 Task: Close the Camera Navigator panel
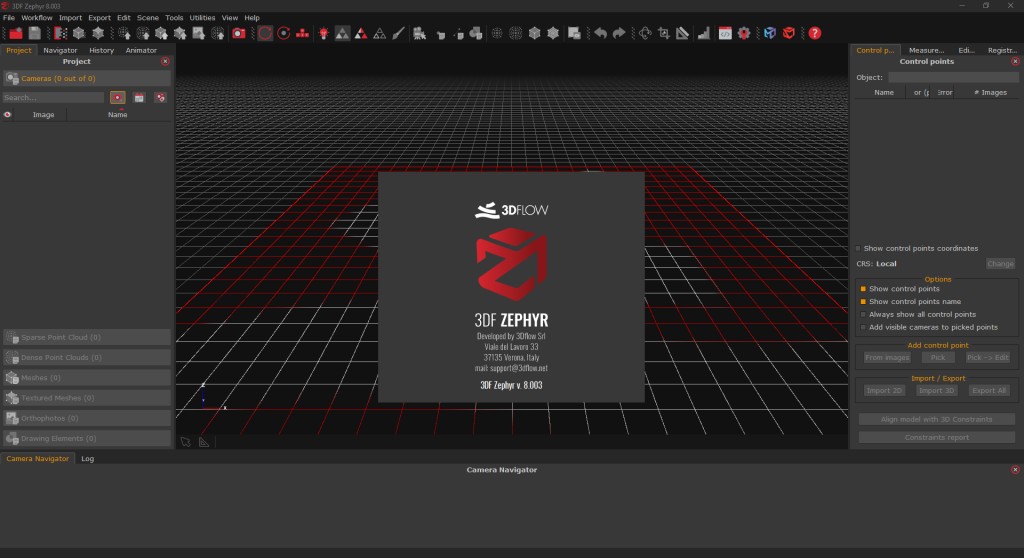1015,470
